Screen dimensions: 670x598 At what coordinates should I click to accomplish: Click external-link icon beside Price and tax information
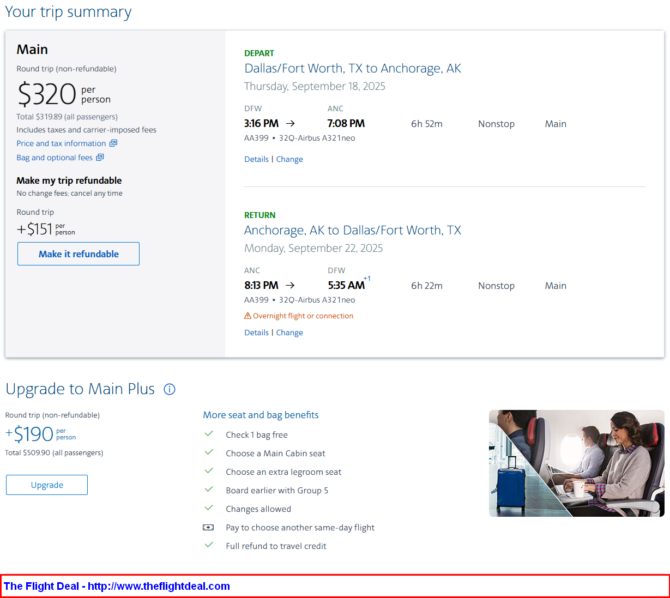pos(113,143)
